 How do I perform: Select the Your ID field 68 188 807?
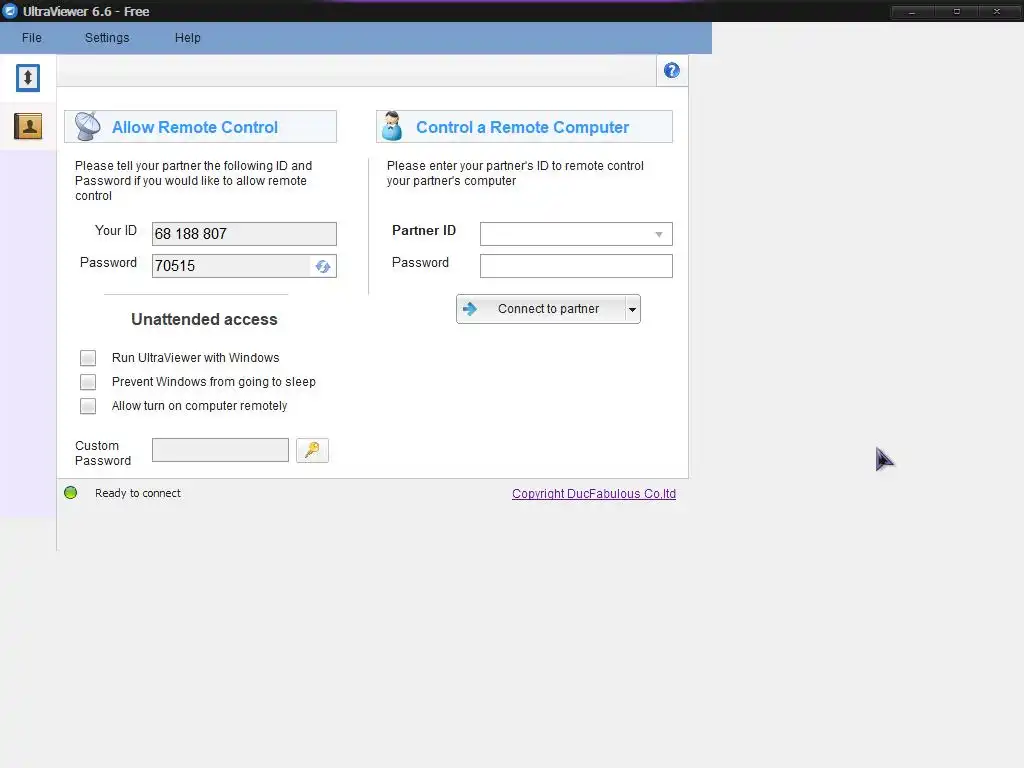pos(244,234)
